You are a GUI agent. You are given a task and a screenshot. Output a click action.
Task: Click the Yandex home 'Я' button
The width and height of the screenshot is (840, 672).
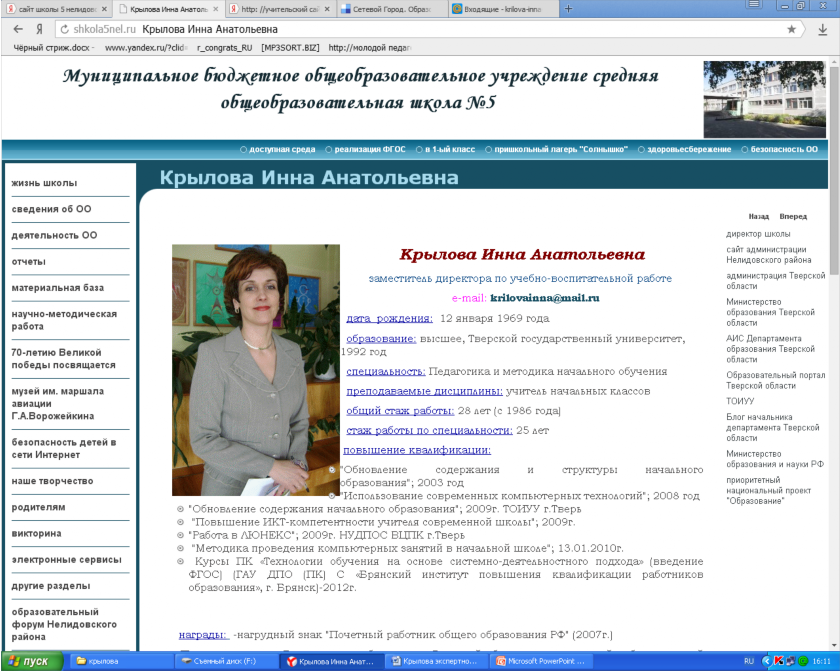point(39,29)
